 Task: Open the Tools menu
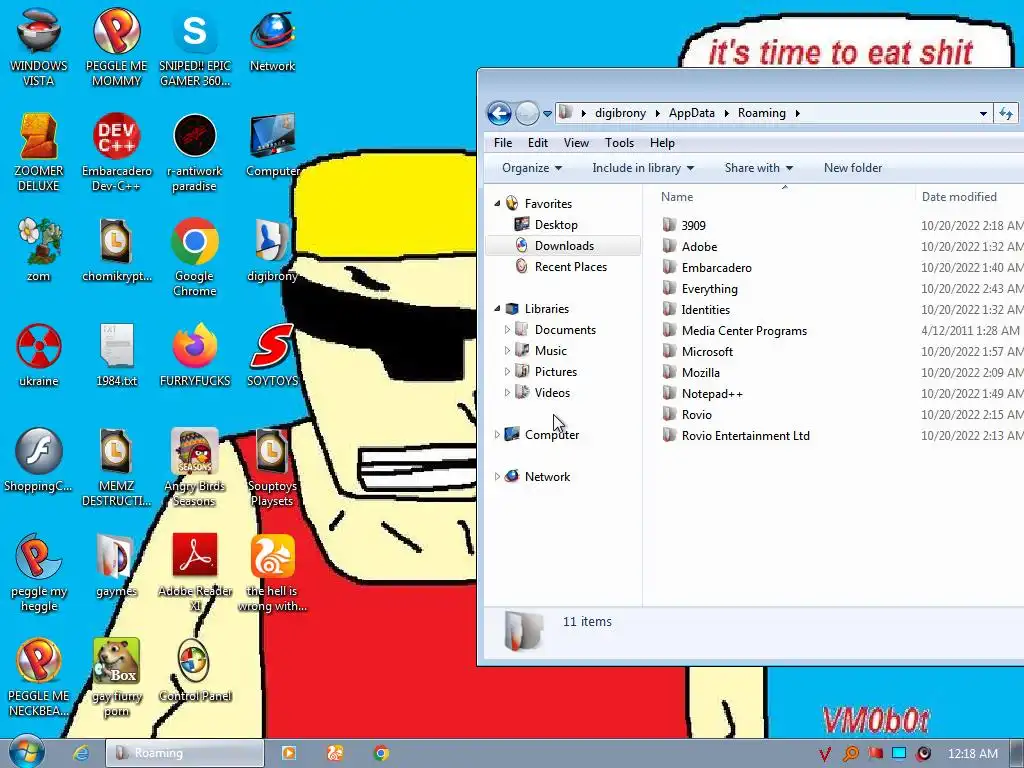[619, 142]
